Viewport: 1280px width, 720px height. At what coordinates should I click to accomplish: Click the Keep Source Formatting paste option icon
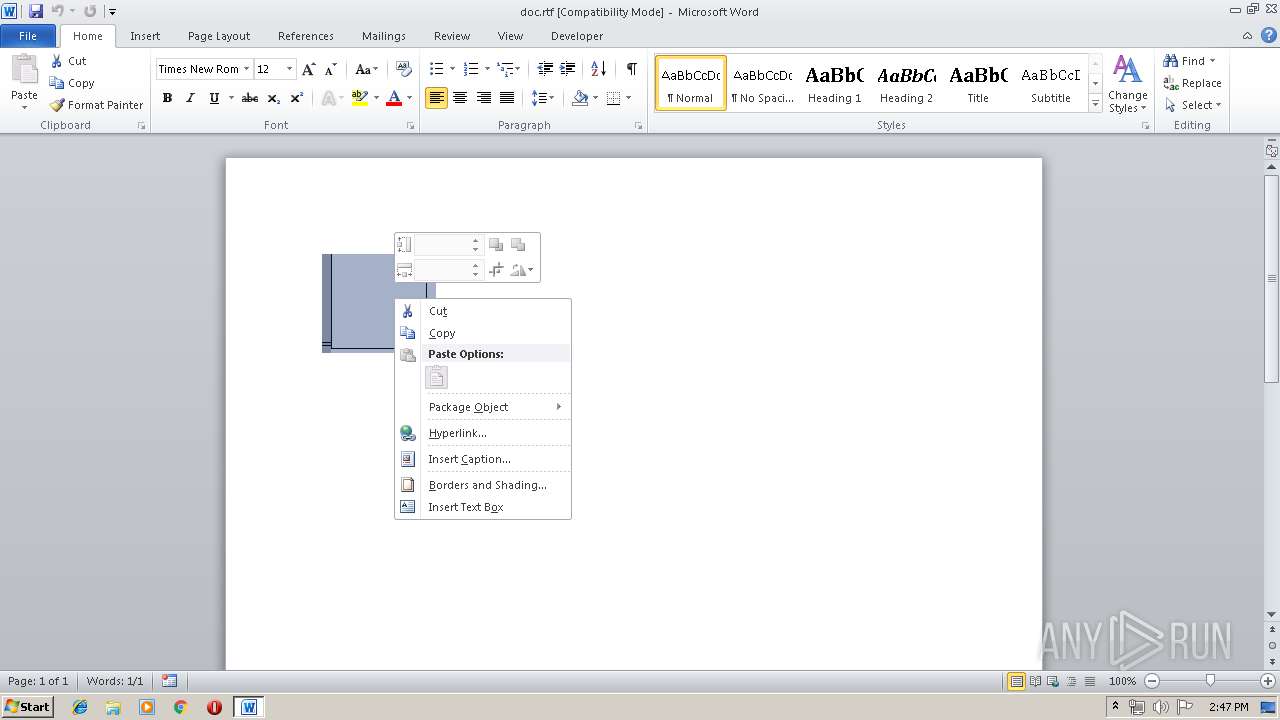[436, 377]
